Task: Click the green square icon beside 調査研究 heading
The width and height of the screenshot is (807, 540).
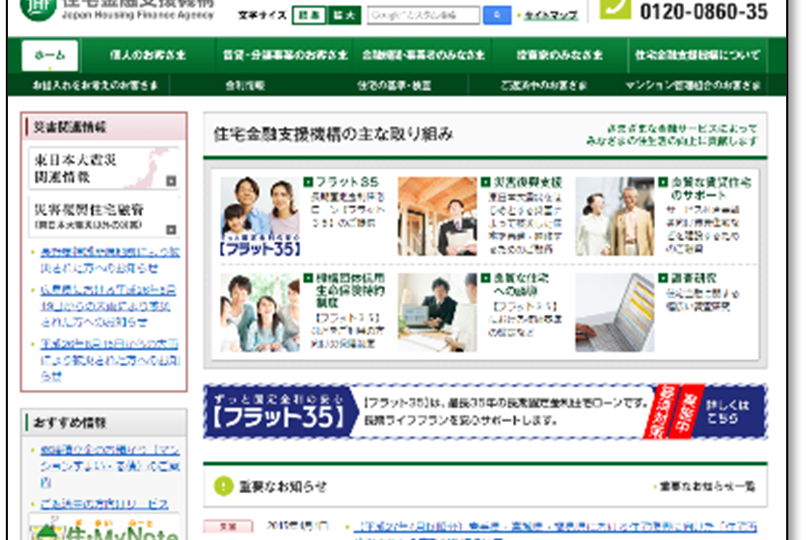Action: (663, 278)
